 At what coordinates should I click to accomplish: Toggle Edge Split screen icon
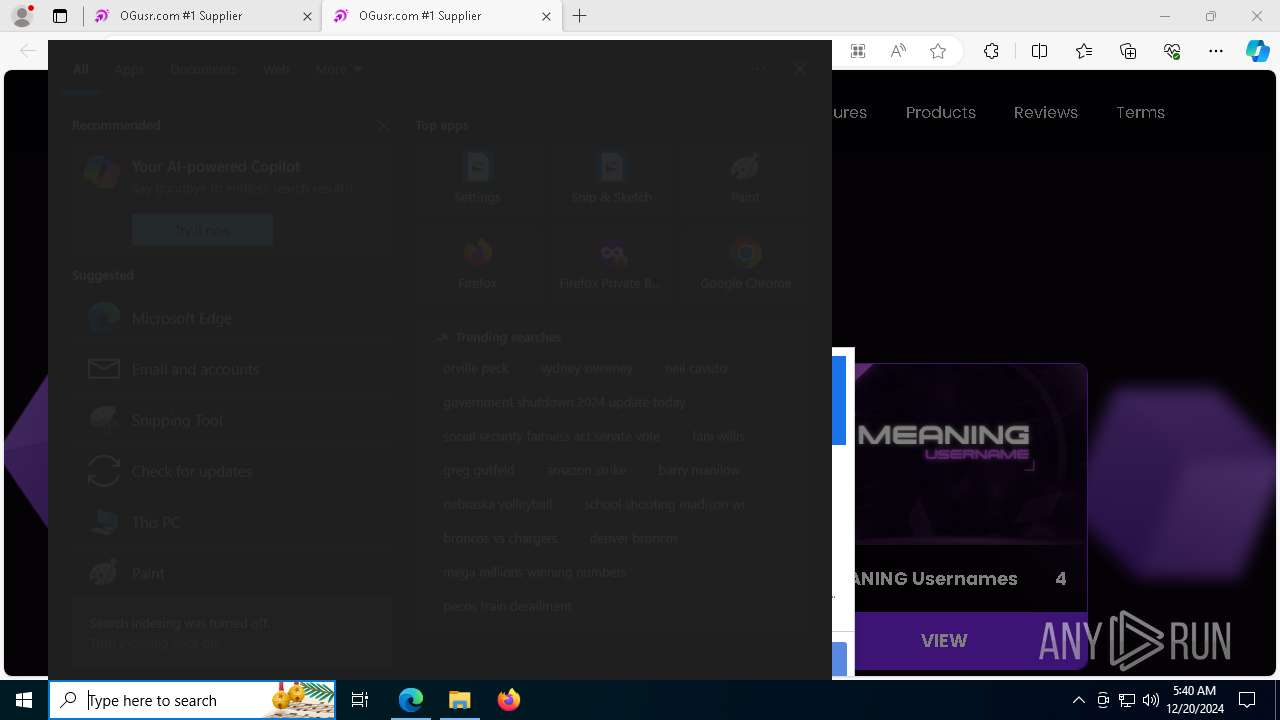1039,51
